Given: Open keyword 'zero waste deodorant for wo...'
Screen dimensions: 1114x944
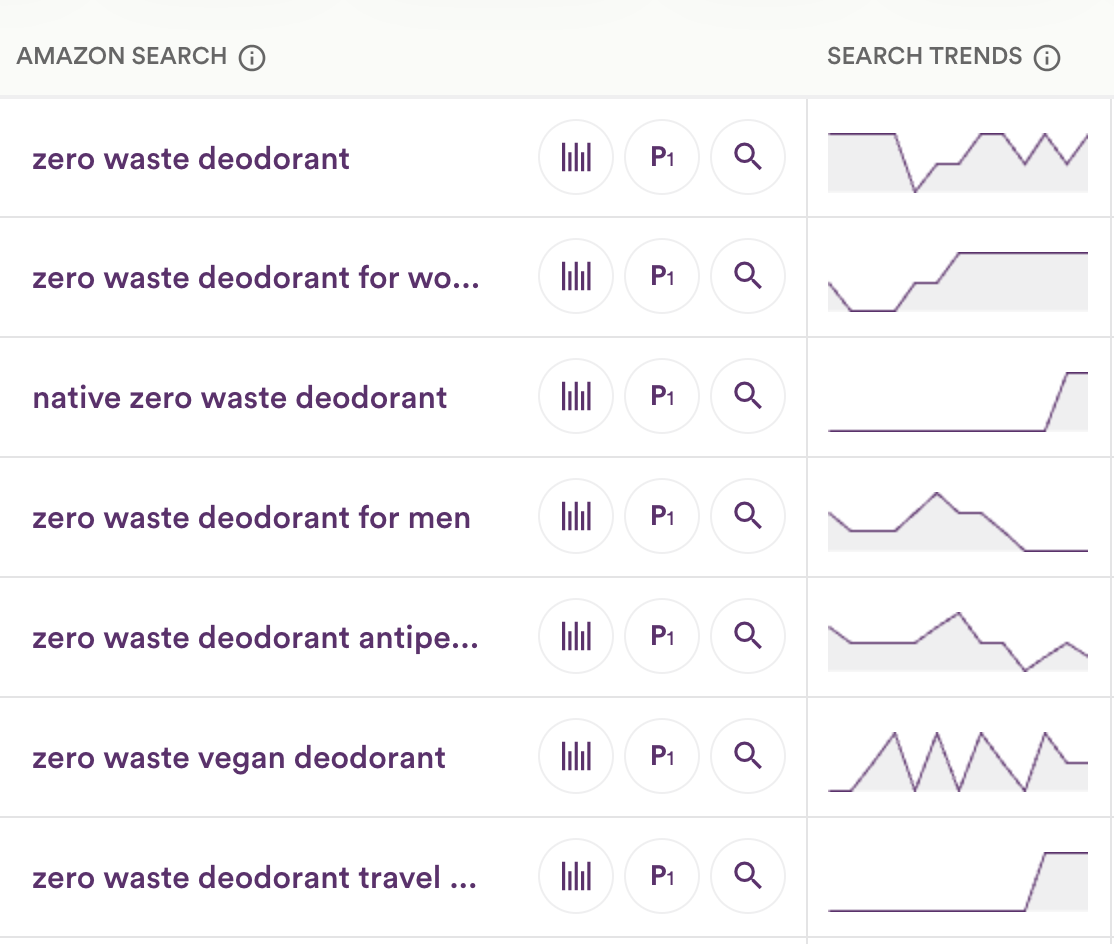Looking at the screenshot, I should click(x=256, y=278).
